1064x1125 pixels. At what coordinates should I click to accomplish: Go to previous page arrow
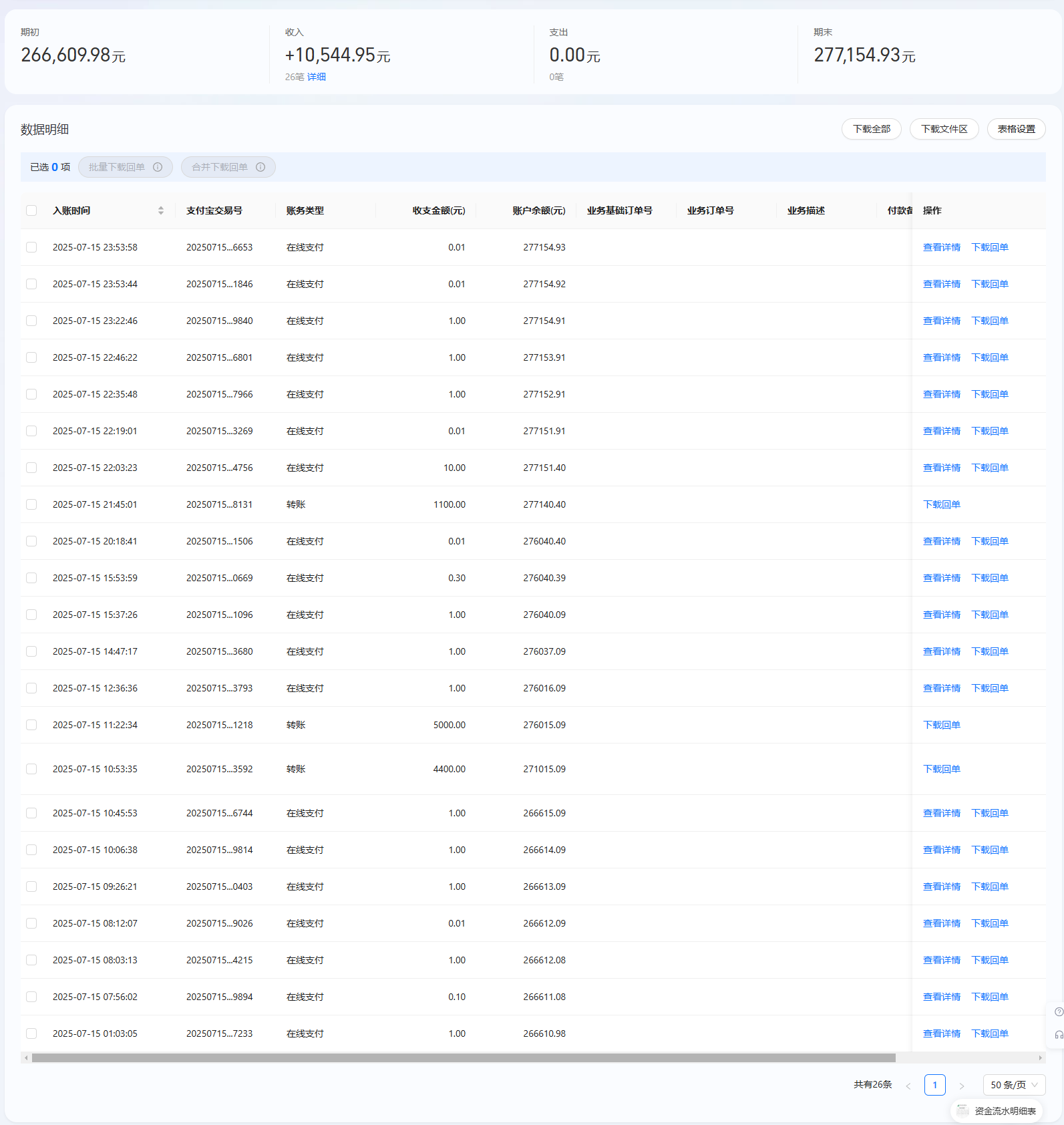click(x=908, y=1086)
